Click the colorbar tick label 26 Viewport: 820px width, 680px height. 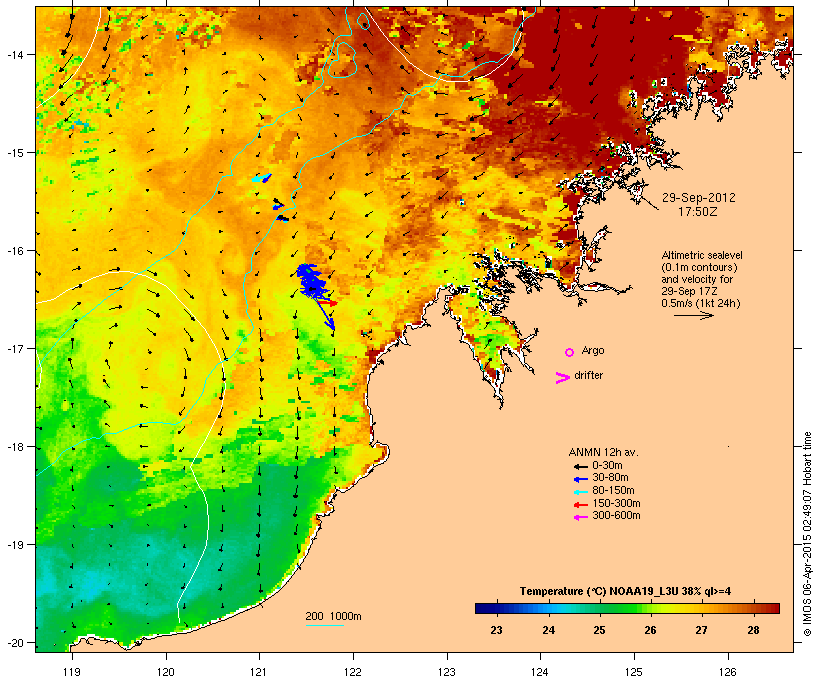click(x=651, y=630)
